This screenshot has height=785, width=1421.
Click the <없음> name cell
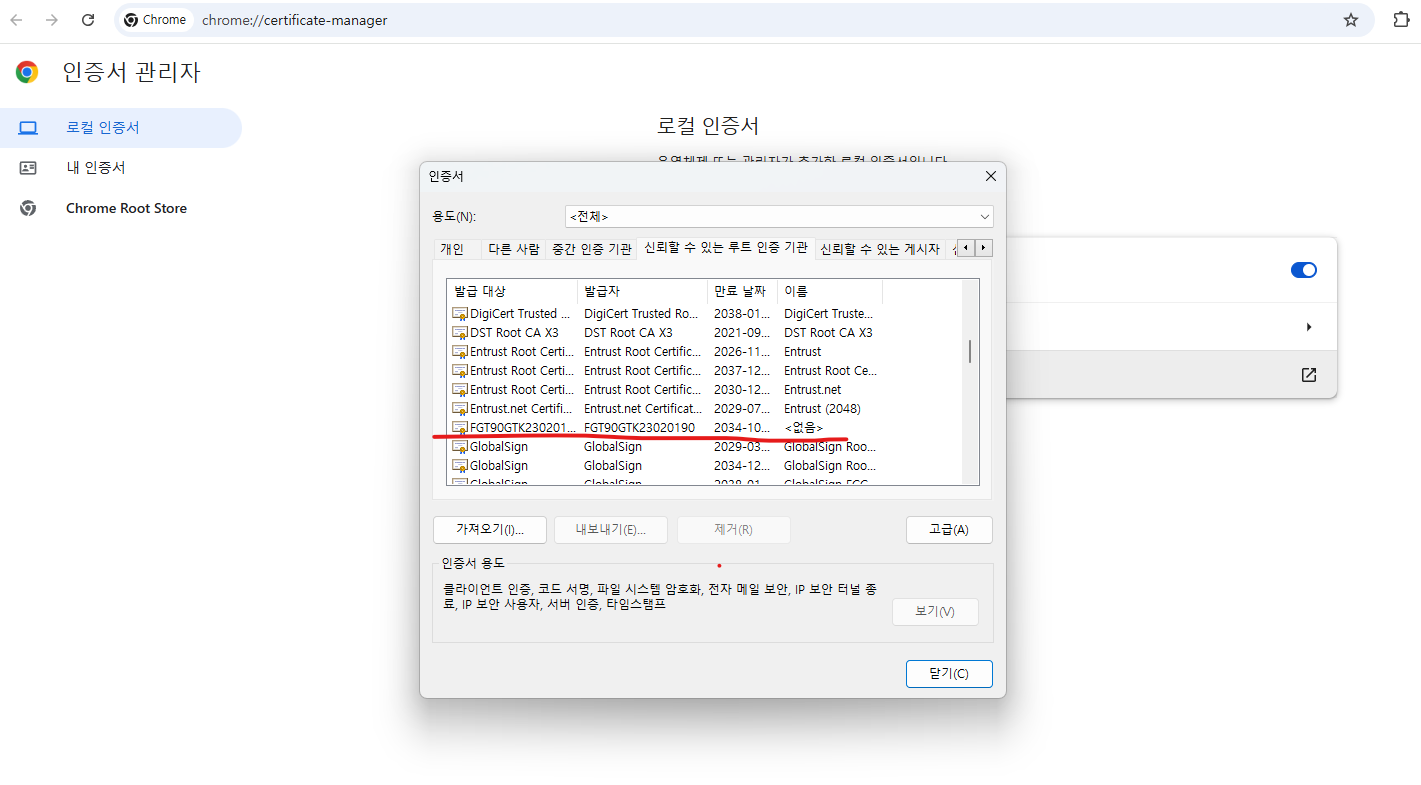(803, 428)
